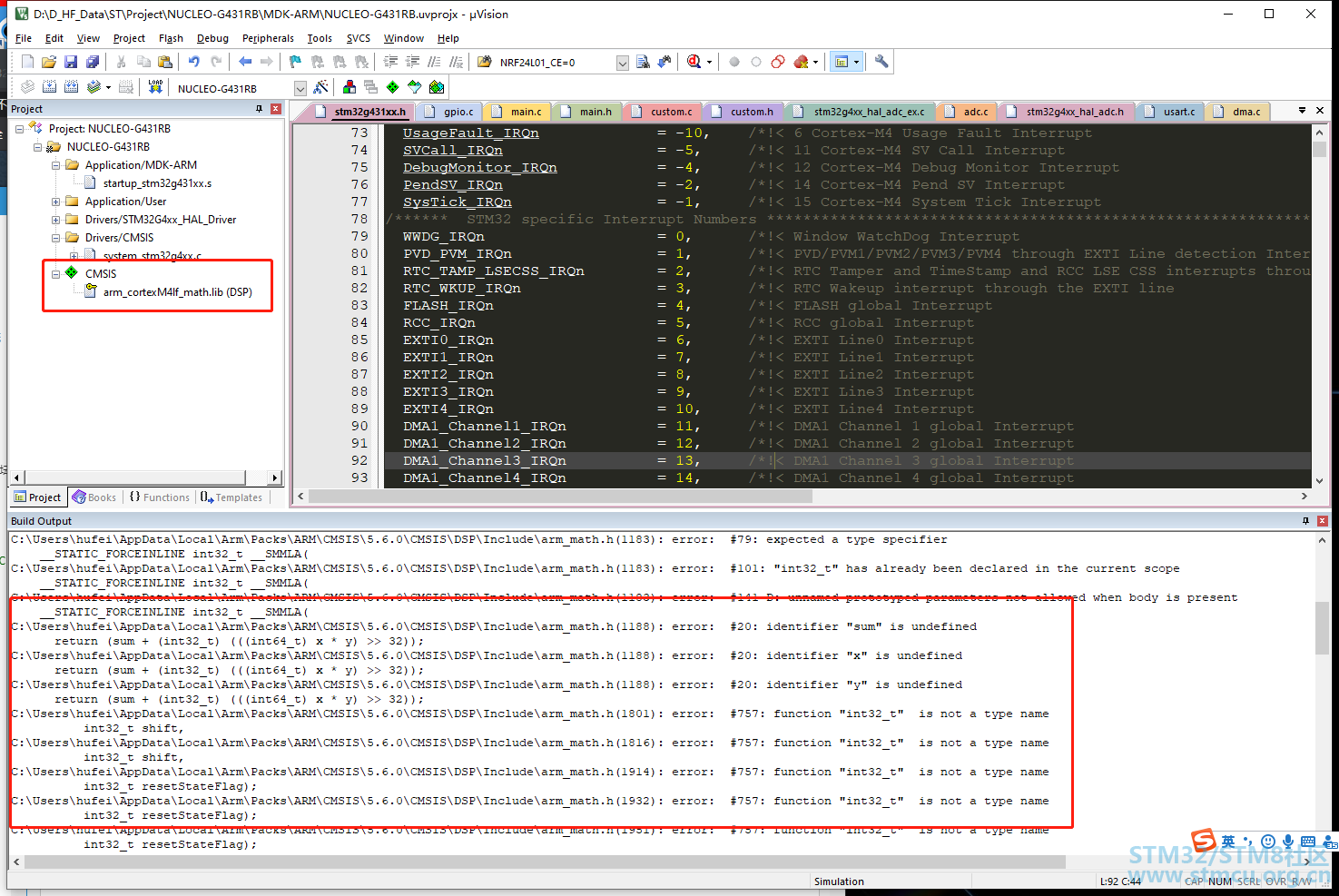Open the Project menu
The height and width of the screenshot is (896, 1339).
coord(129,38)
